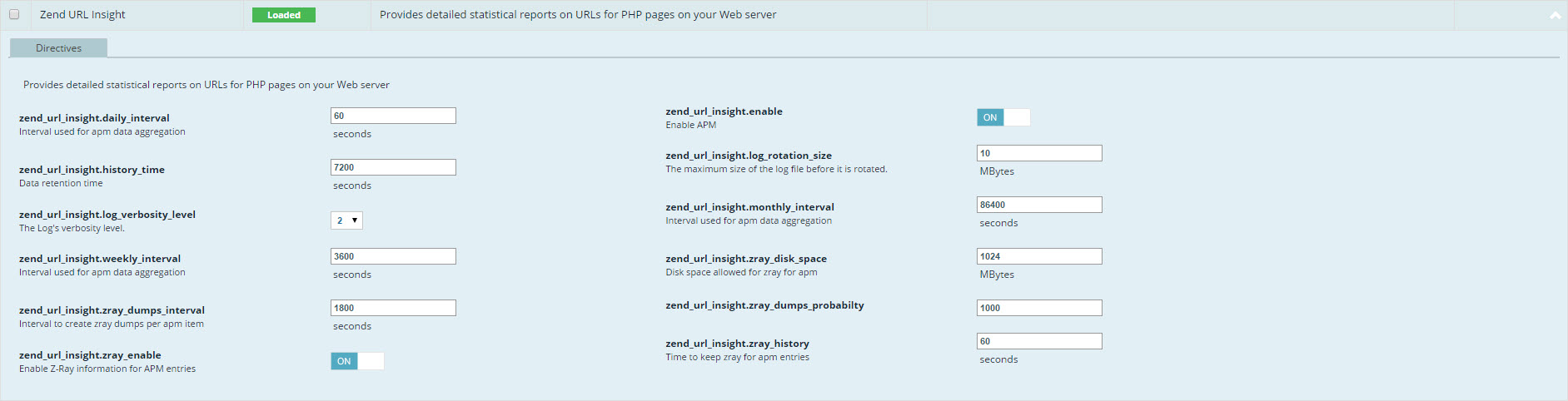This screenshot has height=401, width=1568.
Task: Toggle zend_url_insight.enable switch off
Action: (1003, 117)
